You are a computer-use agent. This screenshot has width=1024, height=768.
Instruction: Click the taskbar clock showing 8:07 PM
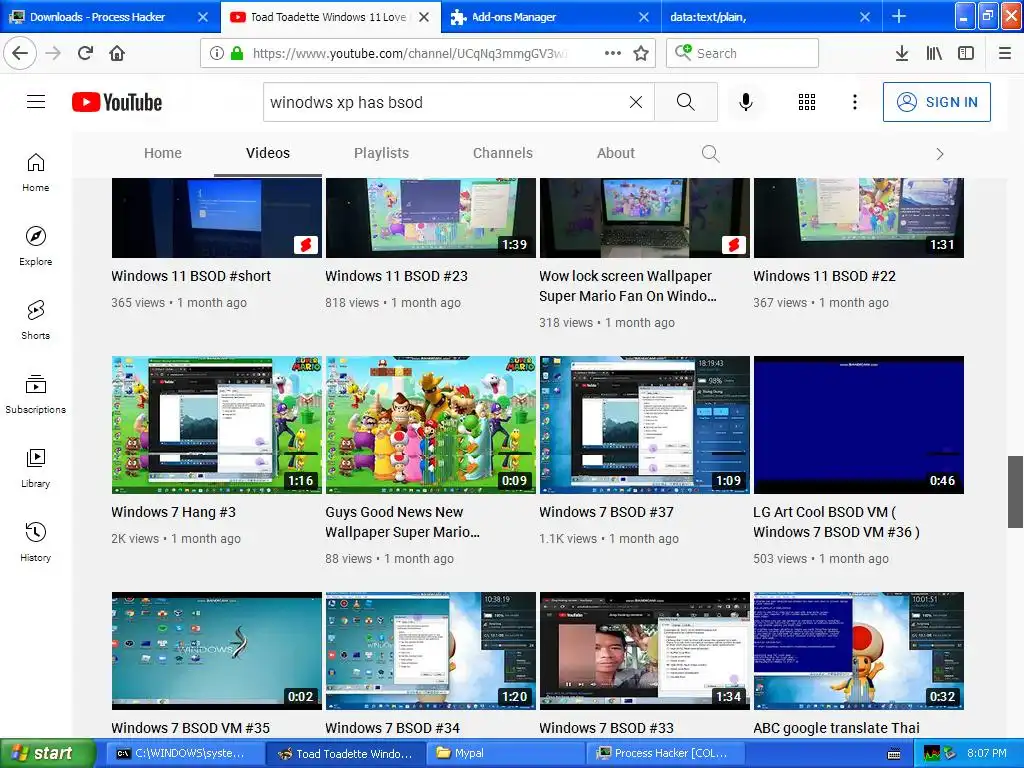(987, 753)
